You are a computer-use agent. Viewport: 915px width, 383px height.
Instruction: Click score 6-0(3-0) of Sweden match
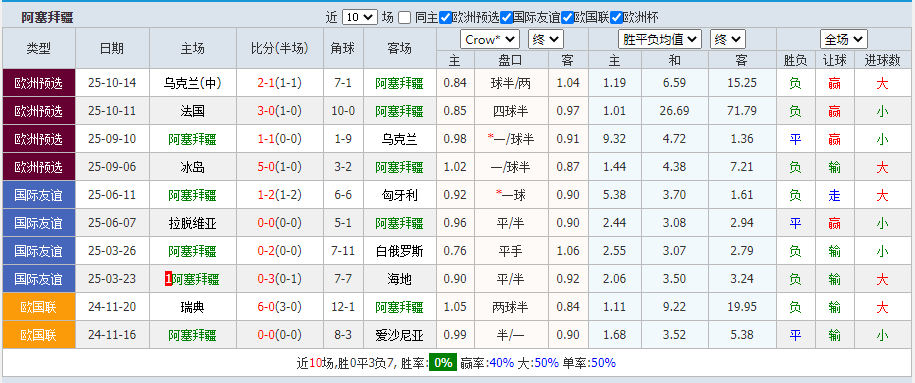click(280, 307)
